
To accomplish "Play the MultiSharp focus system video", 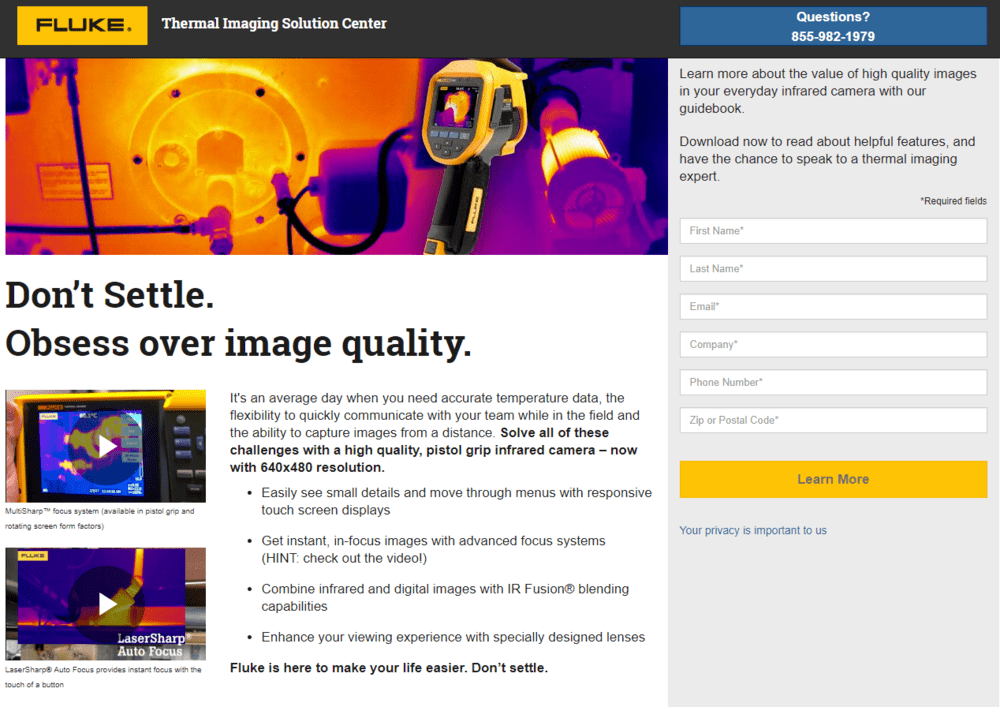I will (106, 446).
